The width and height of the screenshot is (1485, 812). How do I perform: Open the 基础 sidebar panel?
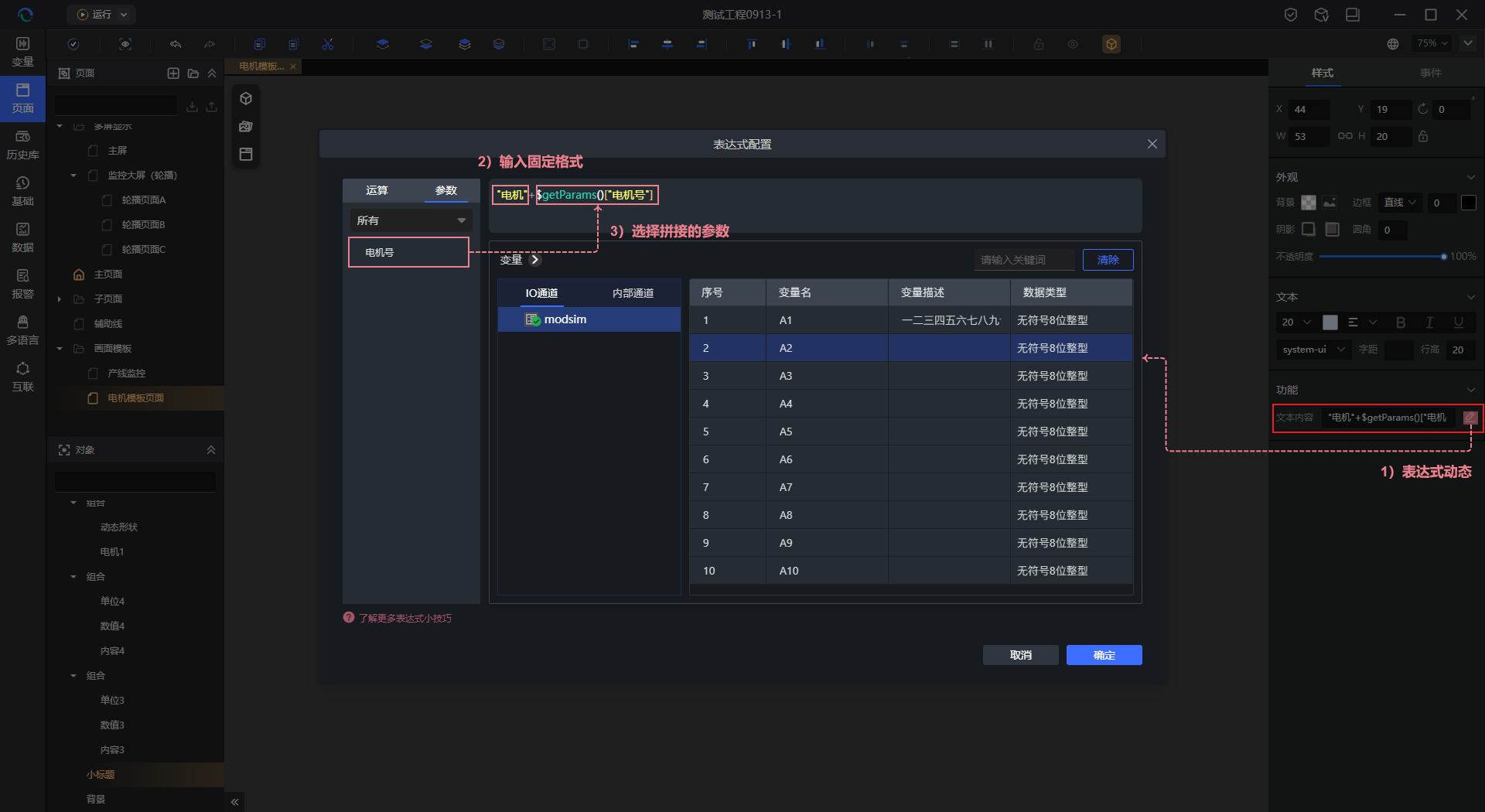click(x=22, y=191)
